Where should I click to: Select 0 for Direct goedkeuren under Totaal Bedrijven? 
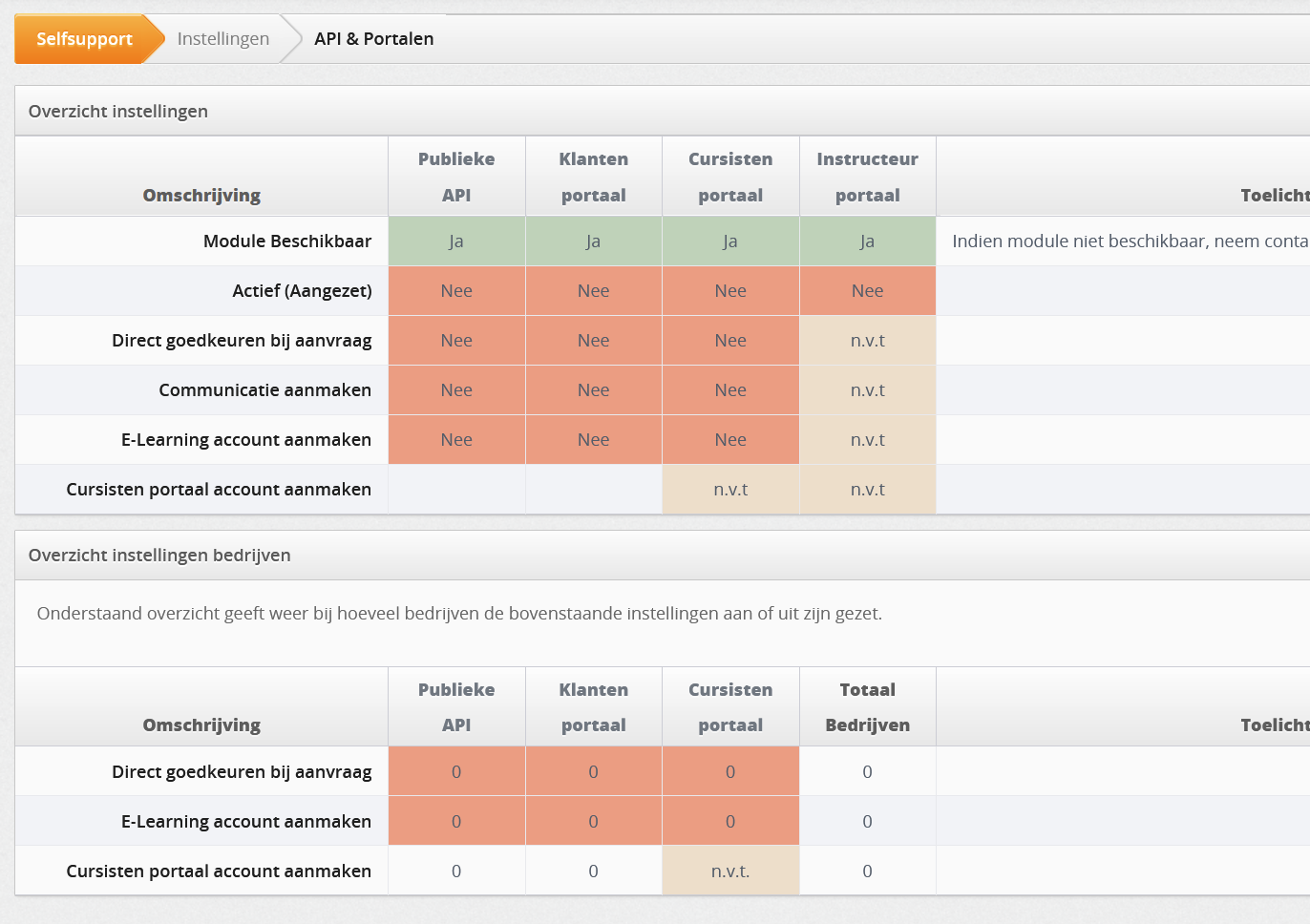[x=867, y=771]
